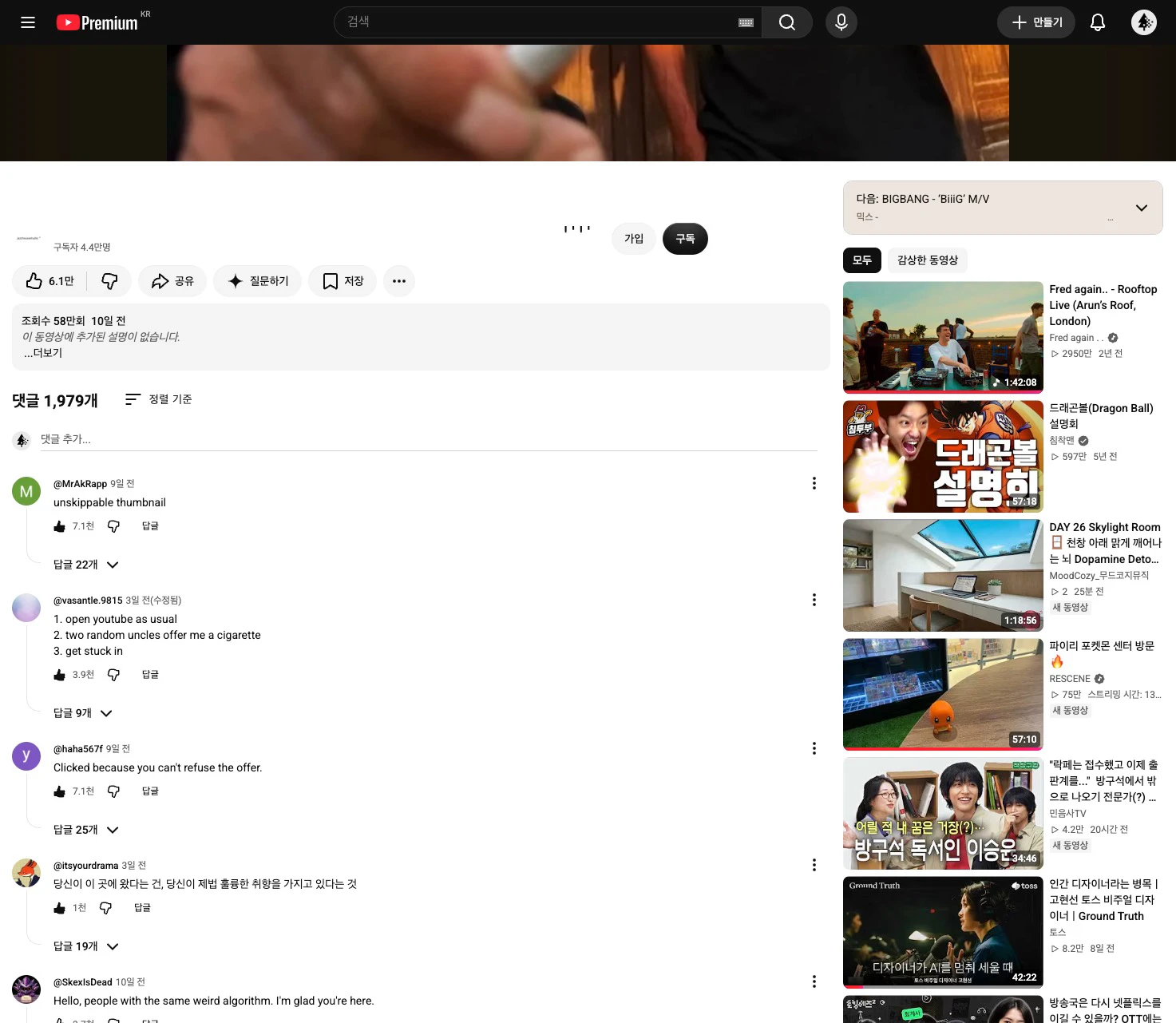Select the 감상한 동영상 filter chip
Image resolution: width=1176 pixels, height=1023 pixels.
pyautogui.click(x=928, y=260)
